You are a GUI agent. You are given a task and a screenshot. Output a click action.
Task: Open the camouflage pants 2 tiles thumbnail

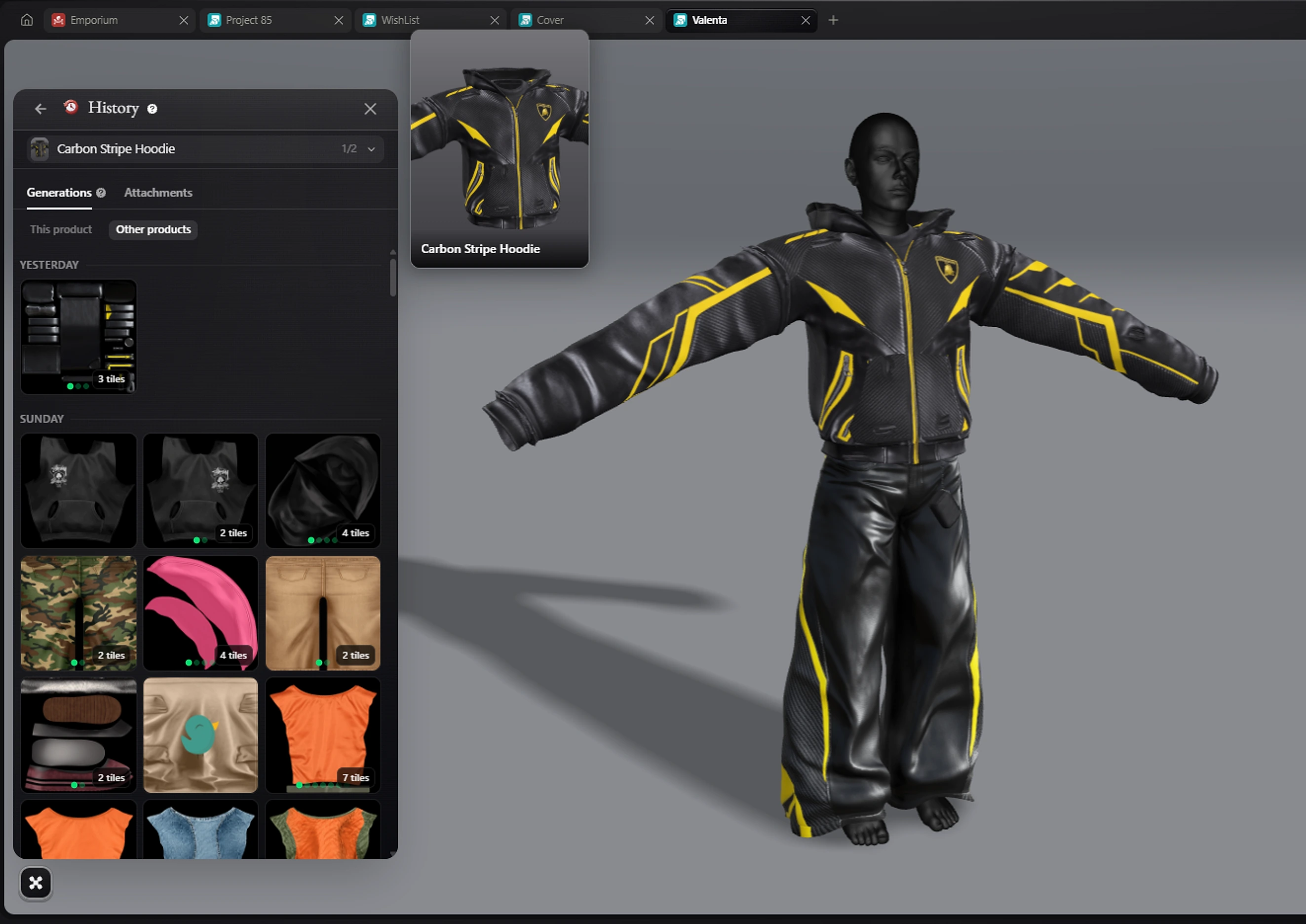[78, 614]
